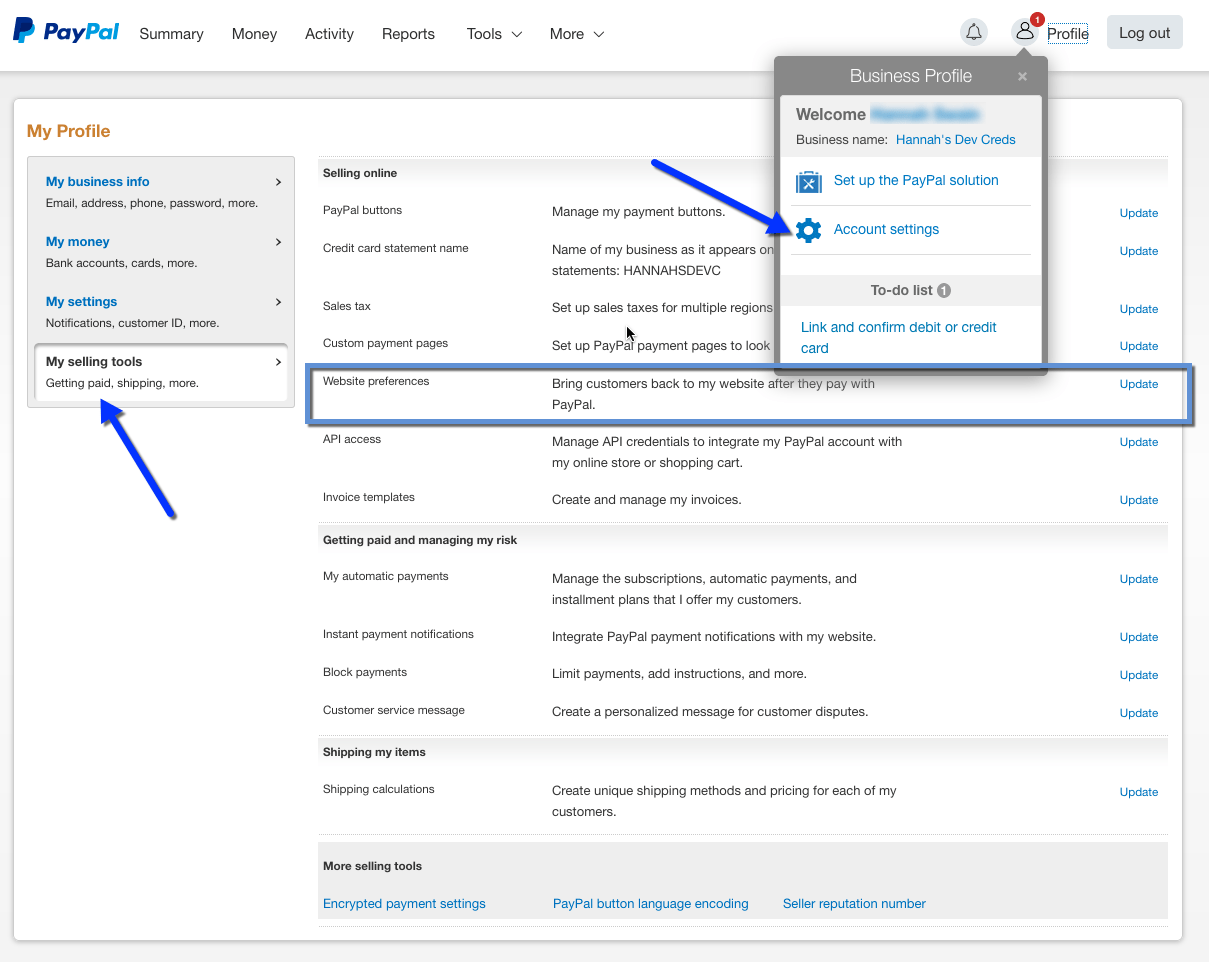Expand the More dropdown menu
This screenshot has height=962, width=1209.
click(x=577, y=34)
